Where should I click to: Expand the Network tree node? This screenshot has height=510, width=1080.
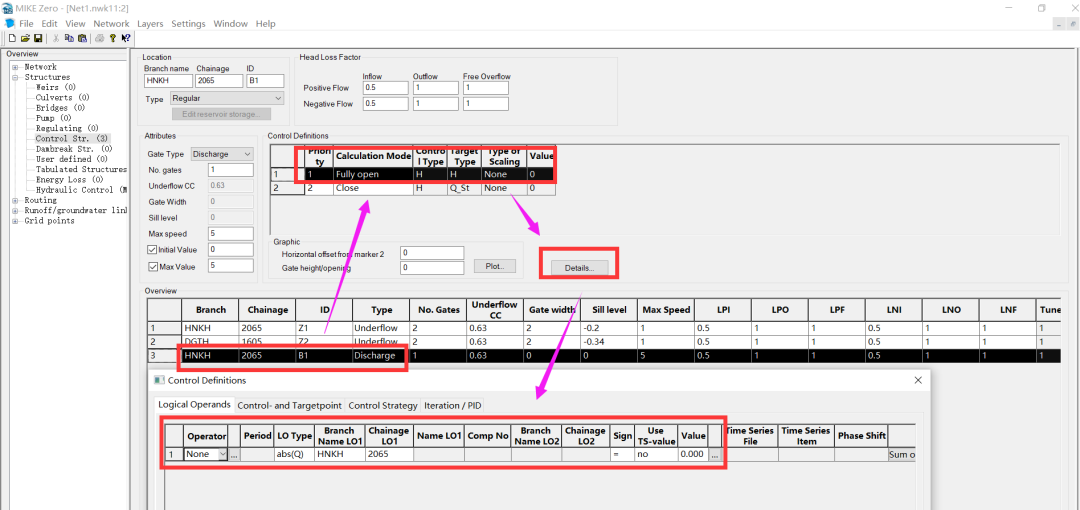pos(14,68)
